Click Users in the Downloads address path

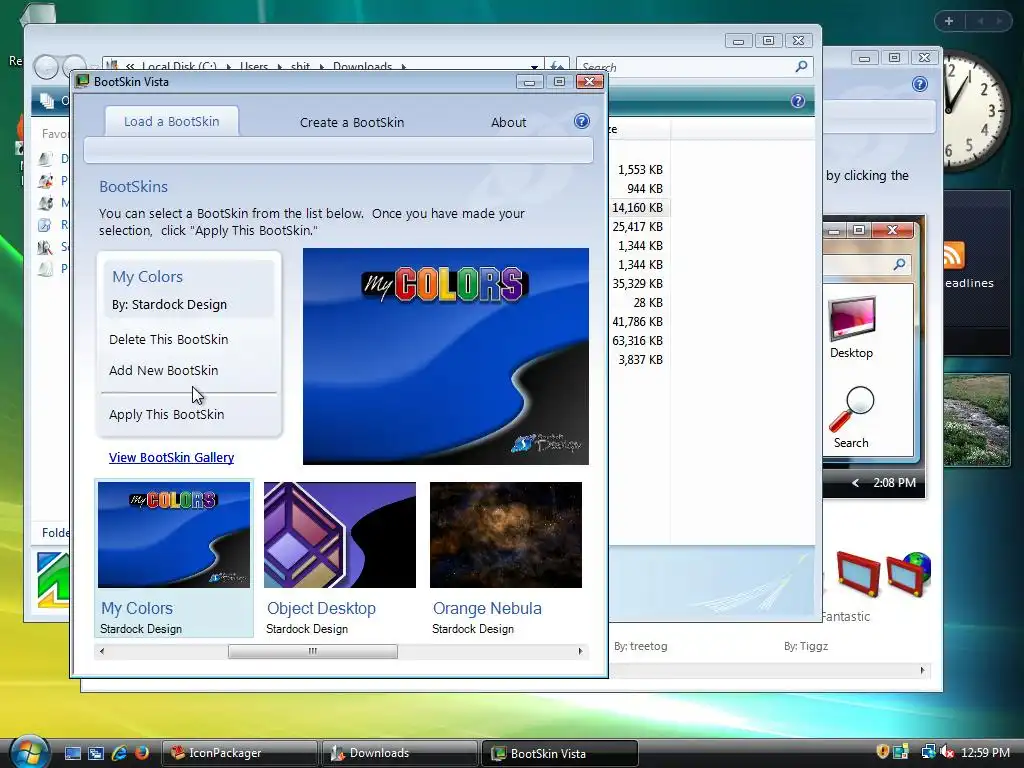pyautogui.click(x=253, y=67)
